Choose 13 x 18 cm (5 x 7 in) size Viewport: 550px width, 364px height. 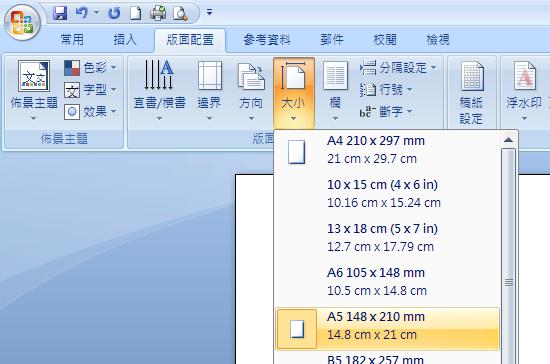[x=387, y=237]
